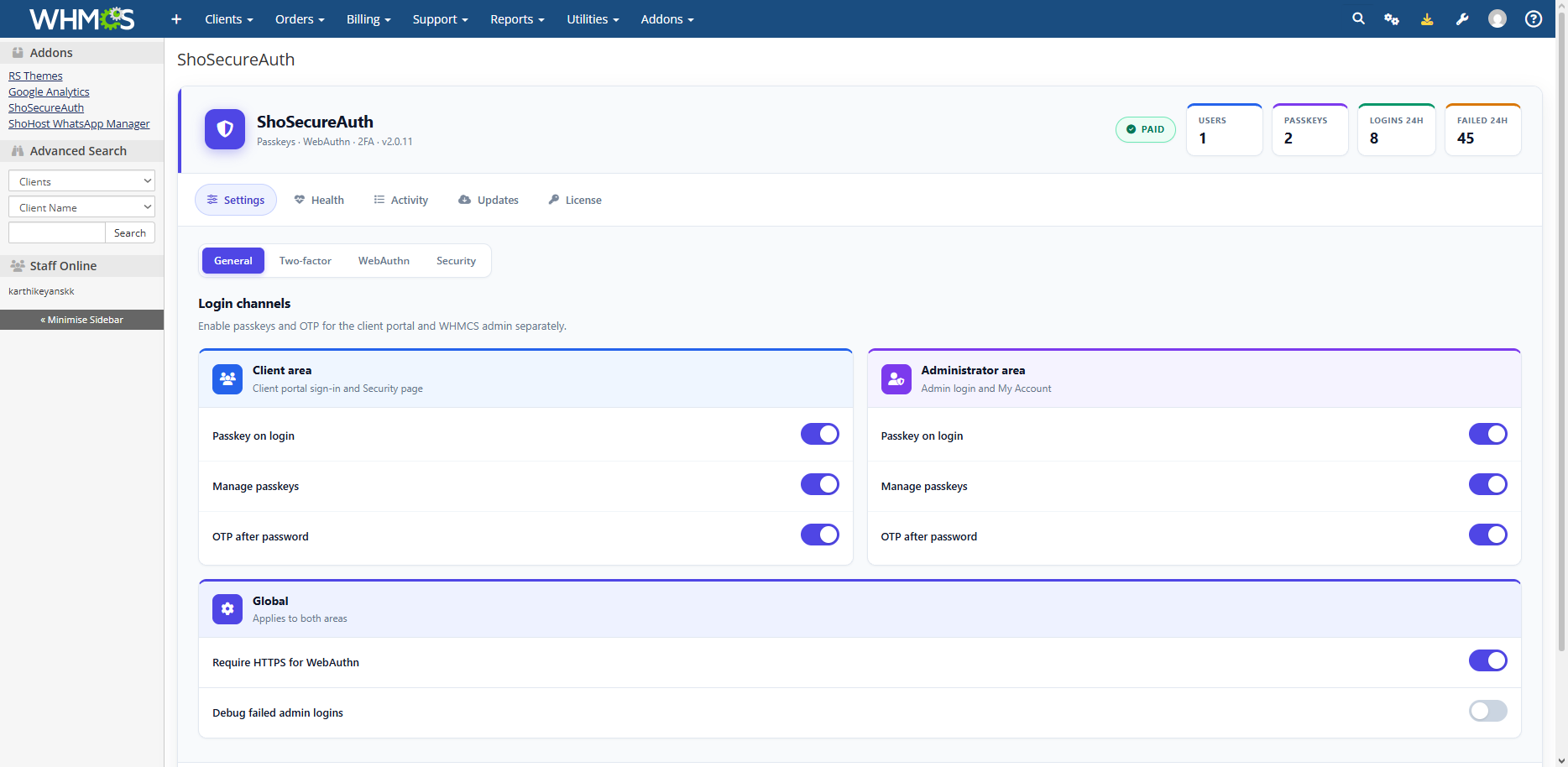The height and width of the screenshot is (767, 1568).
Task: Open ShoHost WhatsApp Manager link
Action: coord(79,123)
